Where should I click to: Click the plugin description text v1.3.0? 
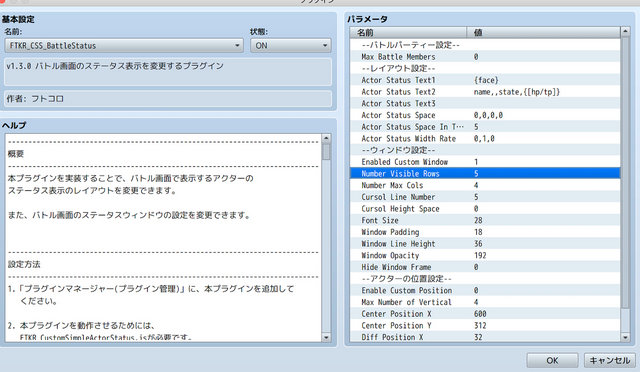click(x=115, y=66)
